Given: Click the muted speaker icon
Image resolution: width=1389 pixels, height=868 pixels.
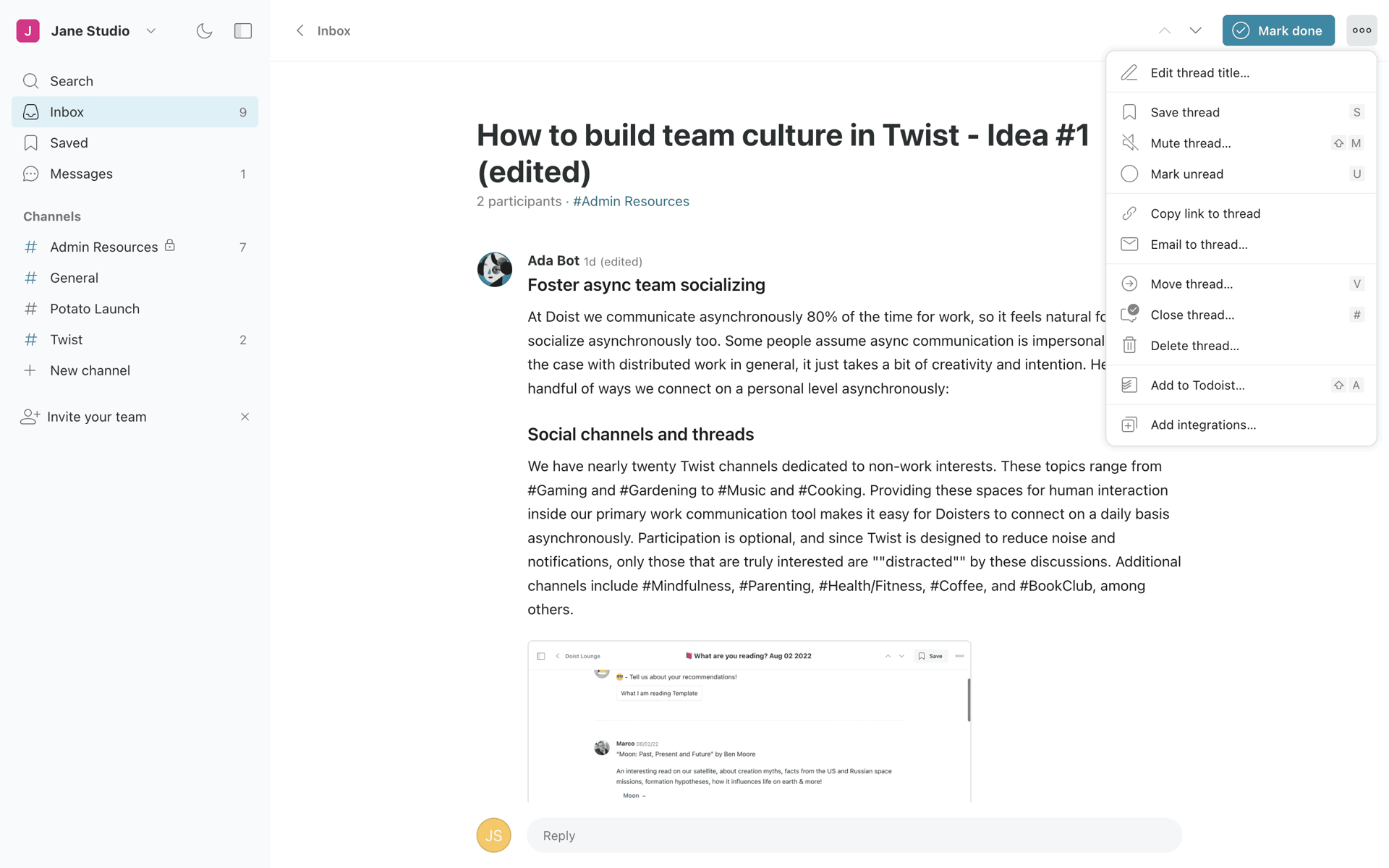Looking at the screenshot, I should click(x=1129, y=143).
